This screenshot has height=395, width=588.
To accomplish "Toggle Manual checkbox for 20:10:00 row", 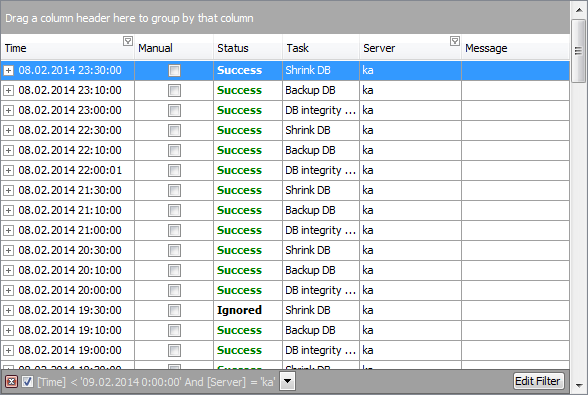I will [174, 270].
